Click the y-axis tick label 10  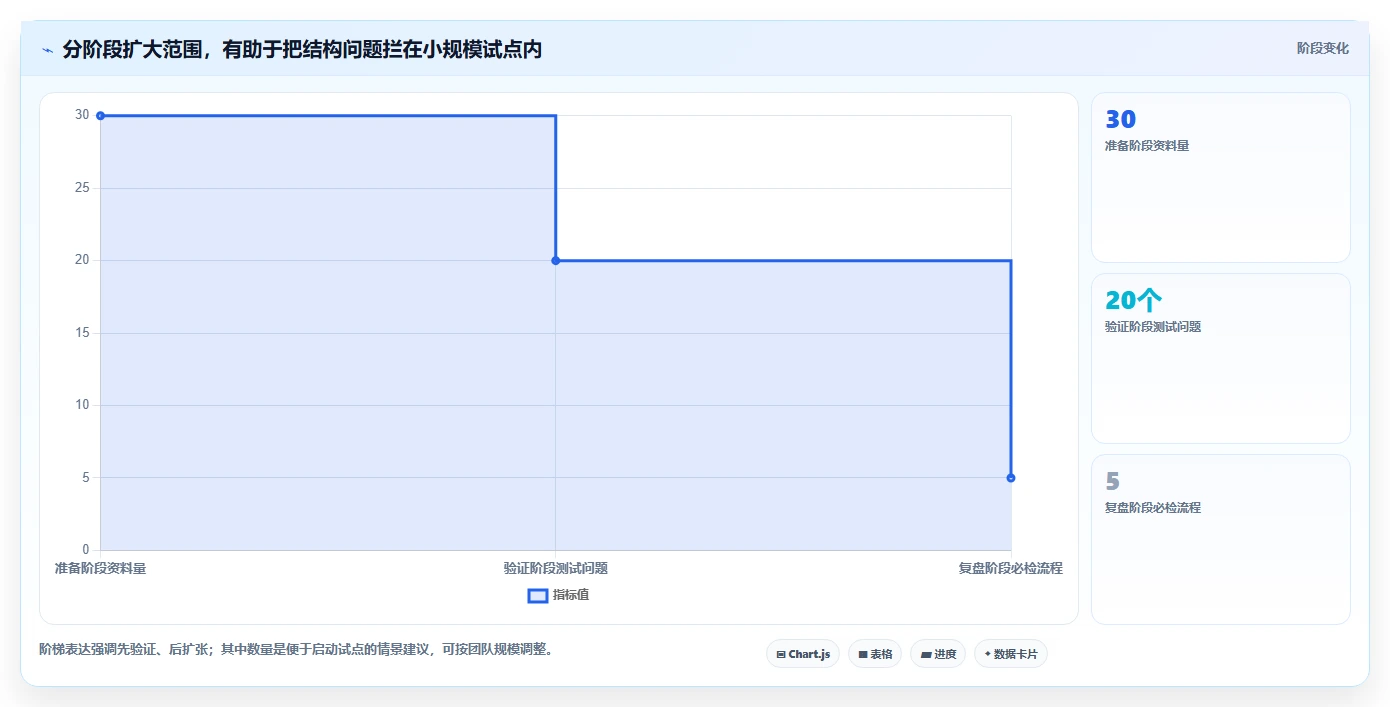tap(82, 405)
